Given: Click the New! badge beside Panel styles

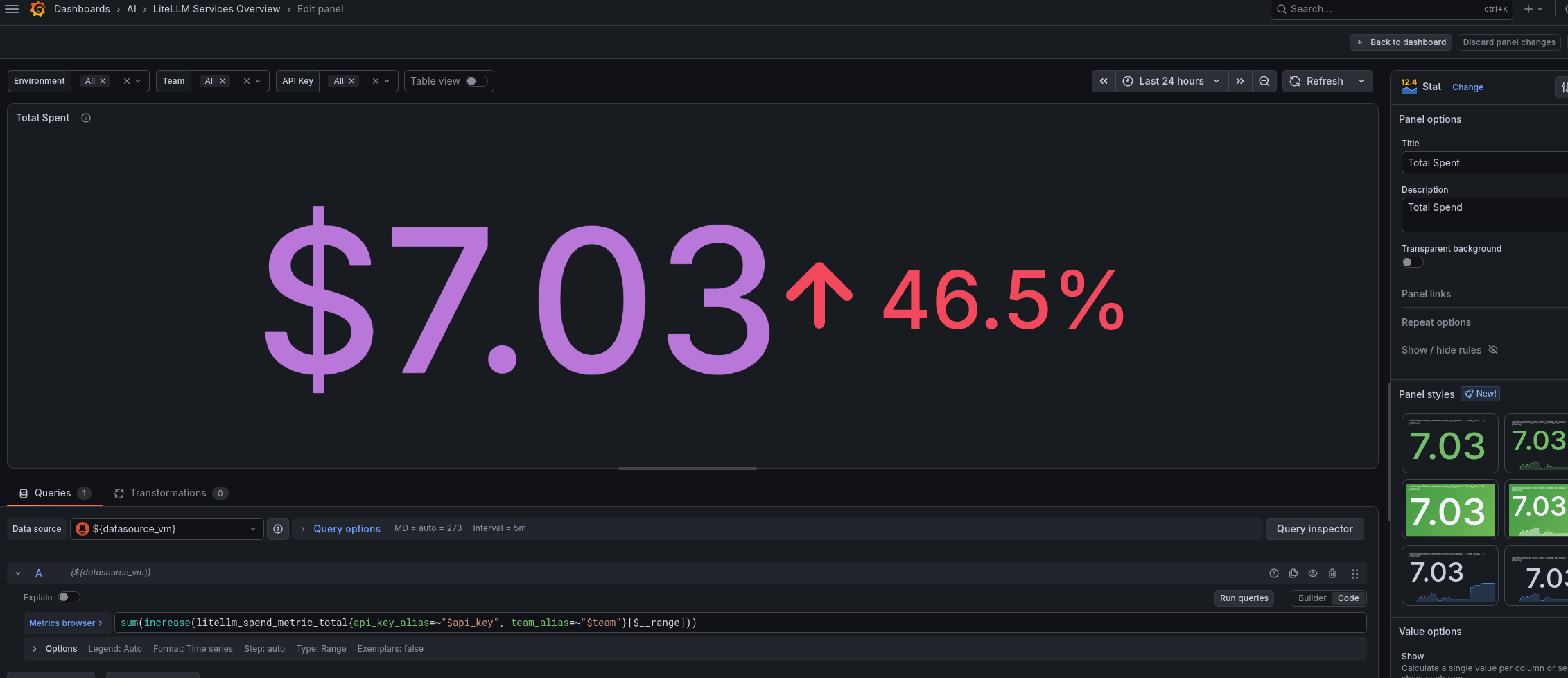Looking at the screenshot, I should [x=1480, y=394].
